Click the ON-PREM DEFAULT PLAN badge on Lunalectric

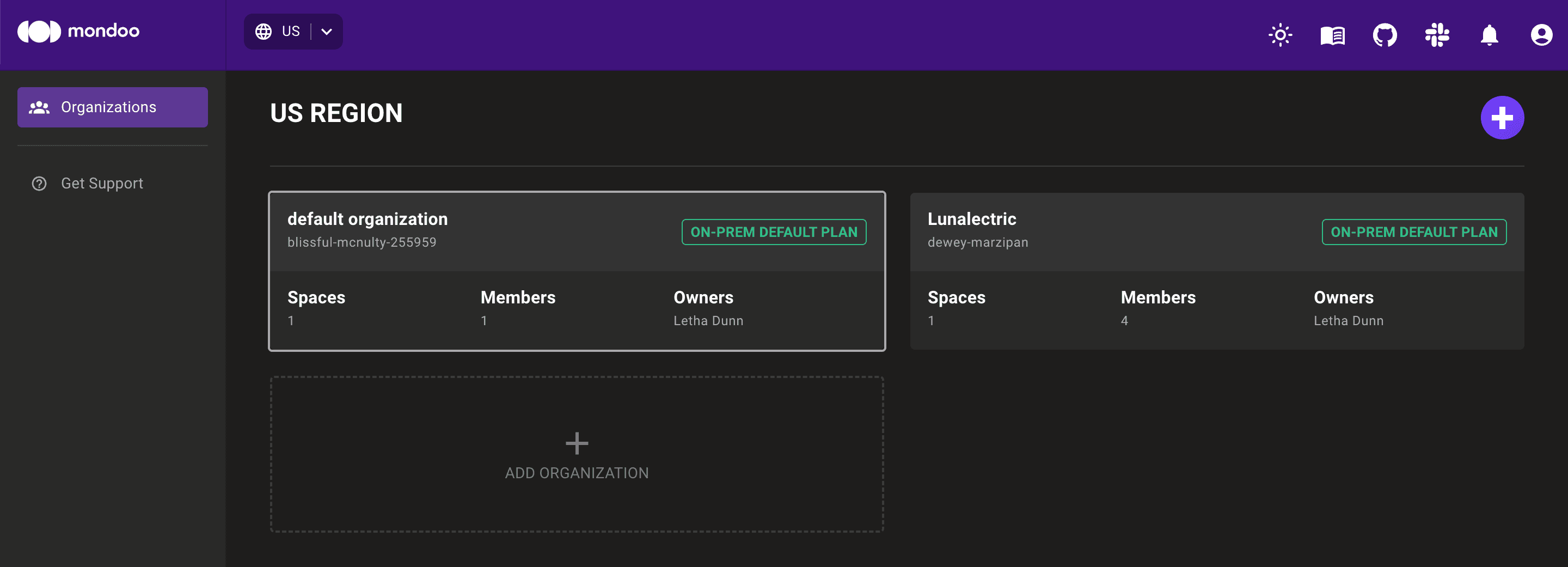pos(1414,231)
